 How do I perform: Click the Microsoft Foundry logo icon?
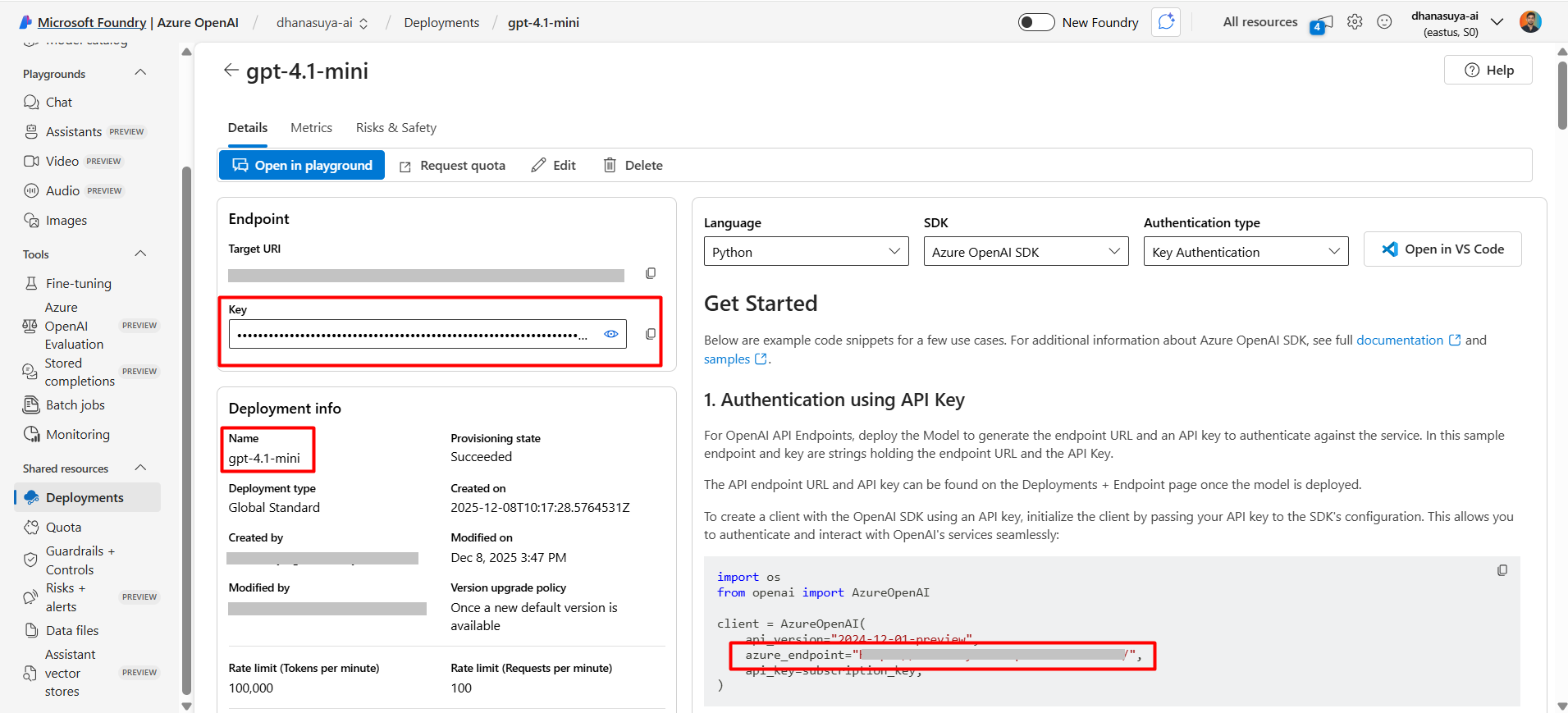click(25, 22)
